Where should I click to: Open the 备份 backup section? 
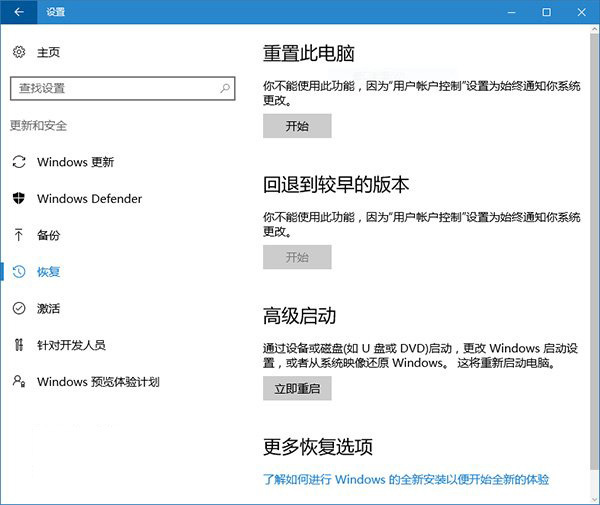[x=48, y=235]
